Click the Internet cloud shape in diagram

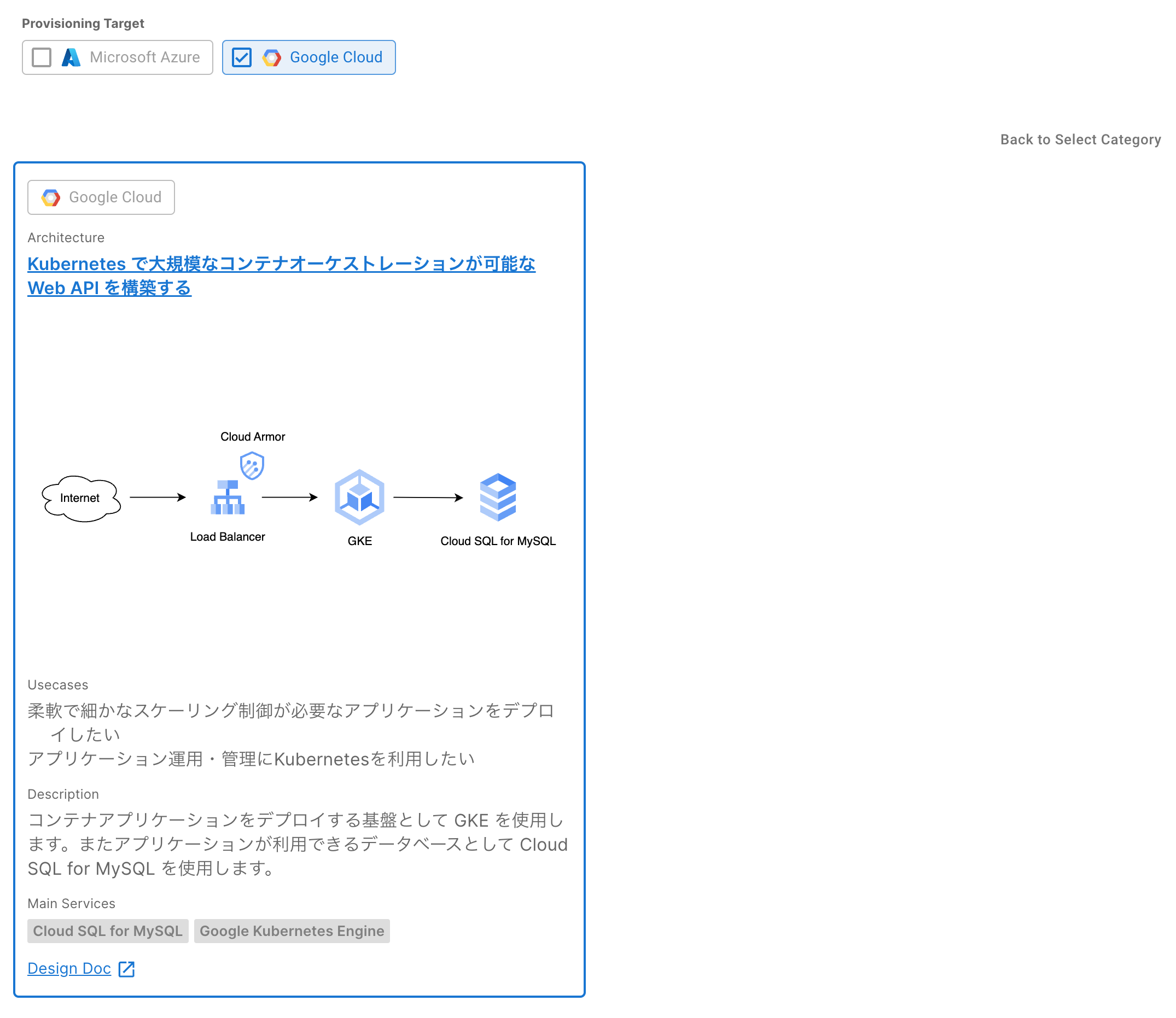pos(81,498)
